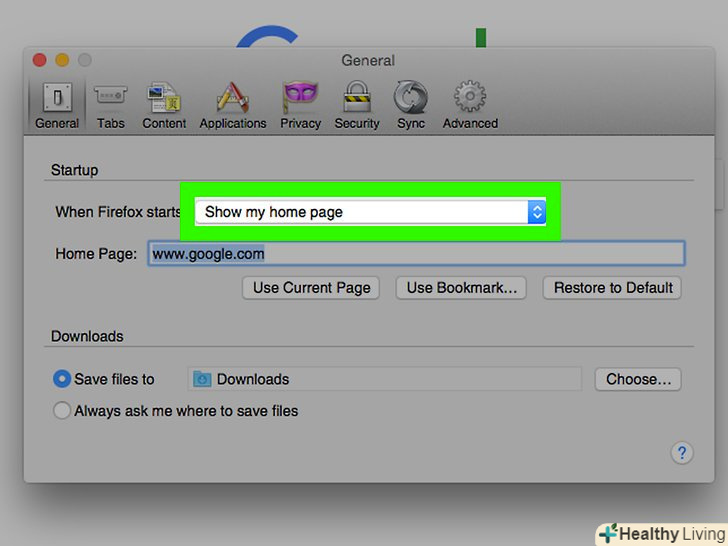Viewport: 728px width, 546px height.
Task: Click the 'Startup' section heading
Action: pos(74,170)
